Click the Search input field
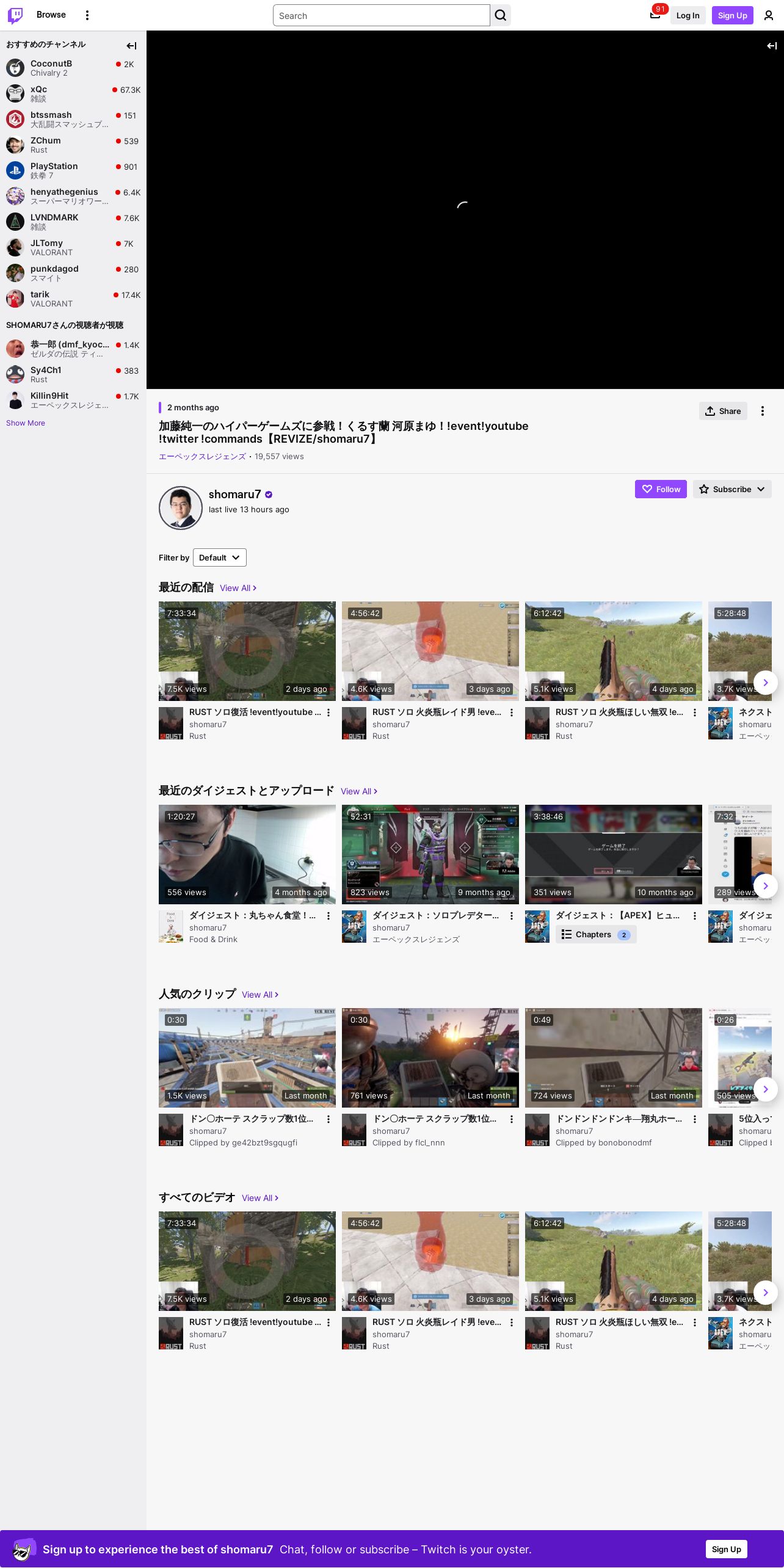 pos(382,15)
